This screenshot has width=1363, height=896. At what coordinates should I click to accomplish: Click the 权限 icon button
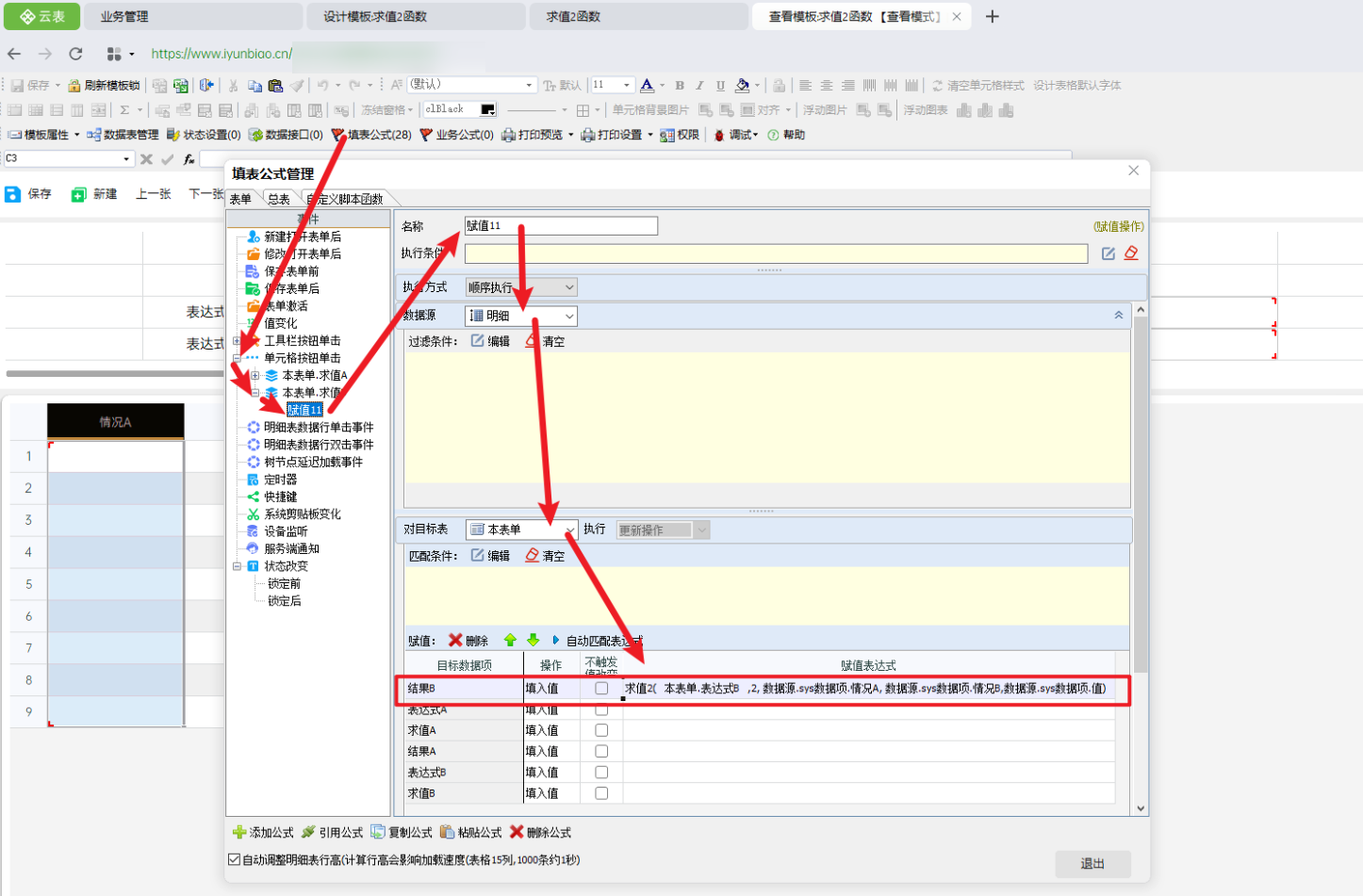click(680, 135)
